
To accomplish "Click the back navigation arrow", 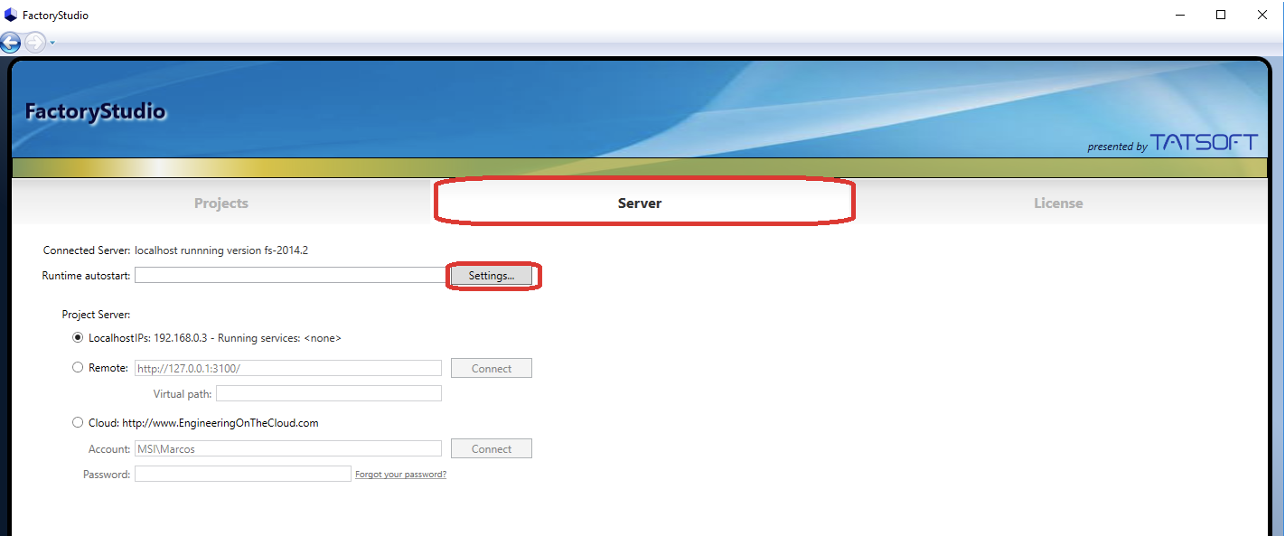I will pyautogui.click(x=10, y=42).
